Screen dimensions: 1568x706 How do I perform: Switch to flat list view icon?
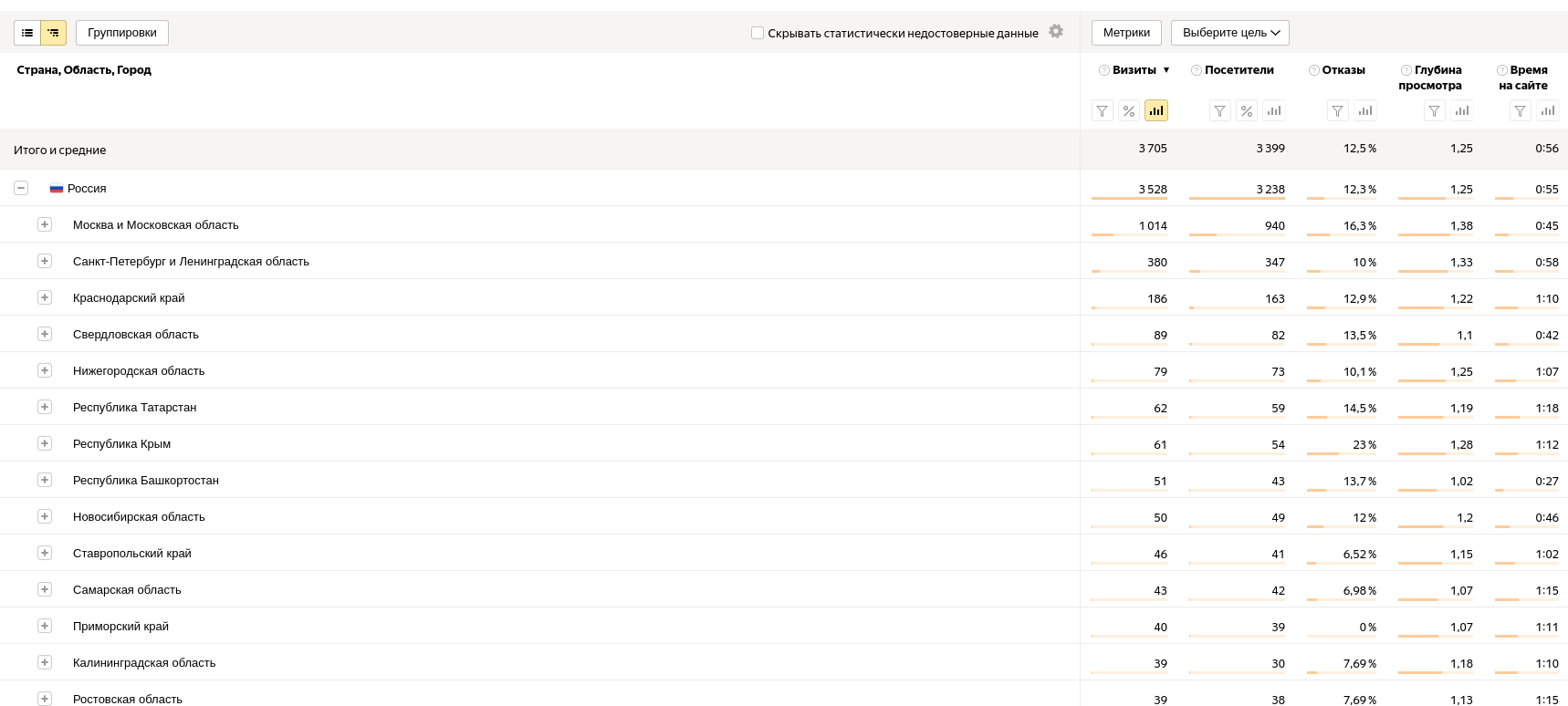pyautogui.click(x=27, y=33)
